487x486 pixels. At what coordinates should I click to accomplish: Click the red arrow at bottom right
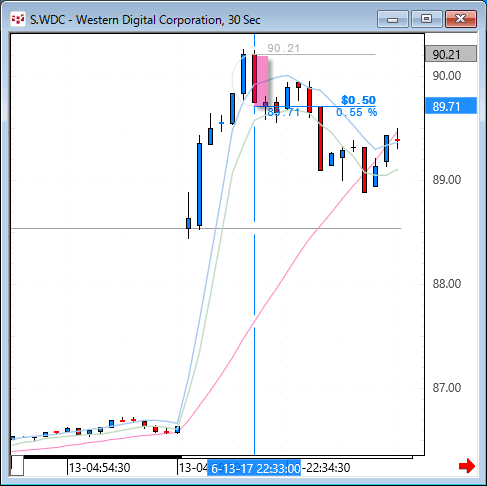[466, 466]
